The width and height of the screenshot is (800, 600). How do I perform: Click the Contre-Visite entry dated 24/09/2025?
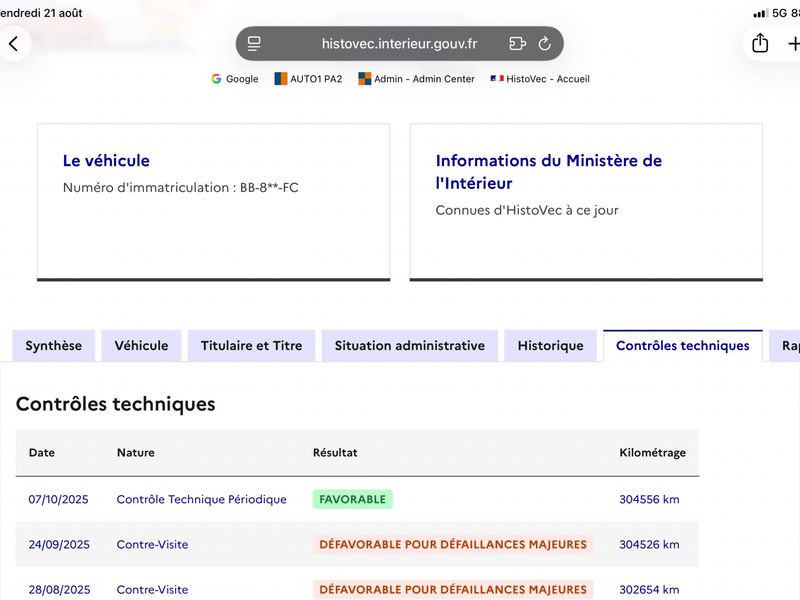pos(153,544)
